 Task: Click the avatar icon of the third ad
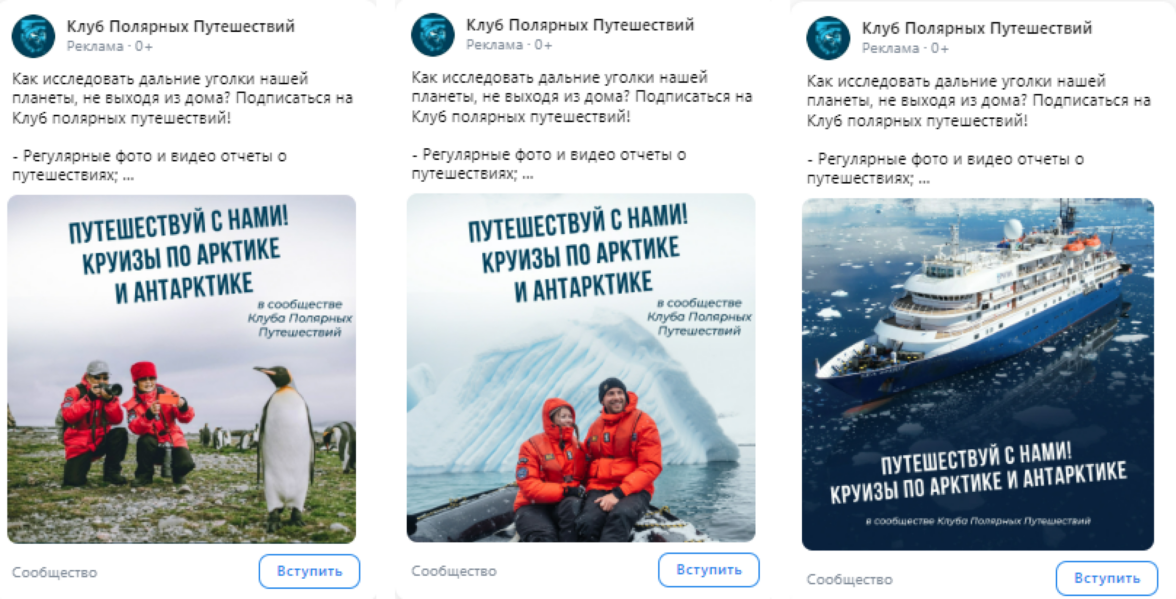tap(828, 38)
